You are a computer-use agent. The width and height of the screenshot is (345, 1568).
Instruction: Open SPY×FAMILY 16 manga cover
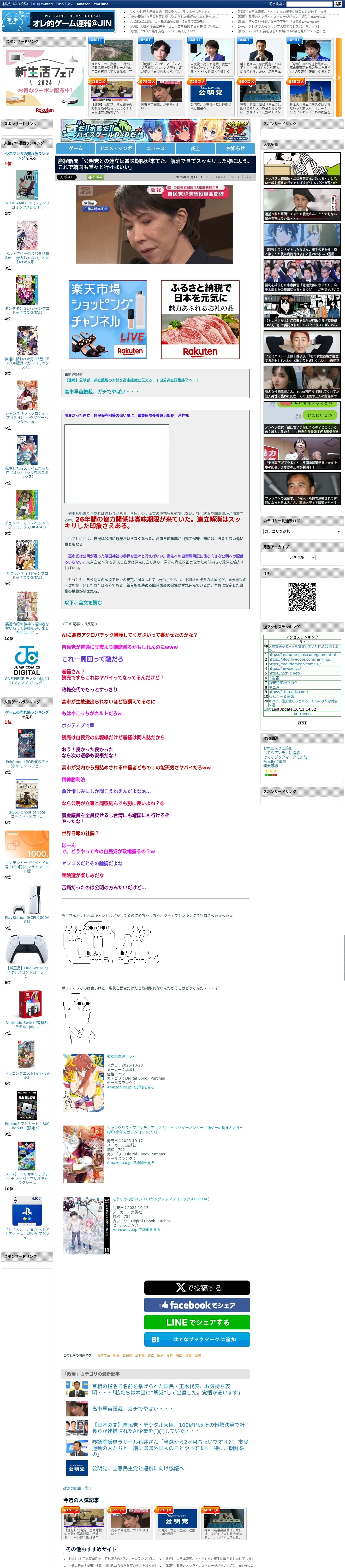pyautogui.click(x=27, y=185)
